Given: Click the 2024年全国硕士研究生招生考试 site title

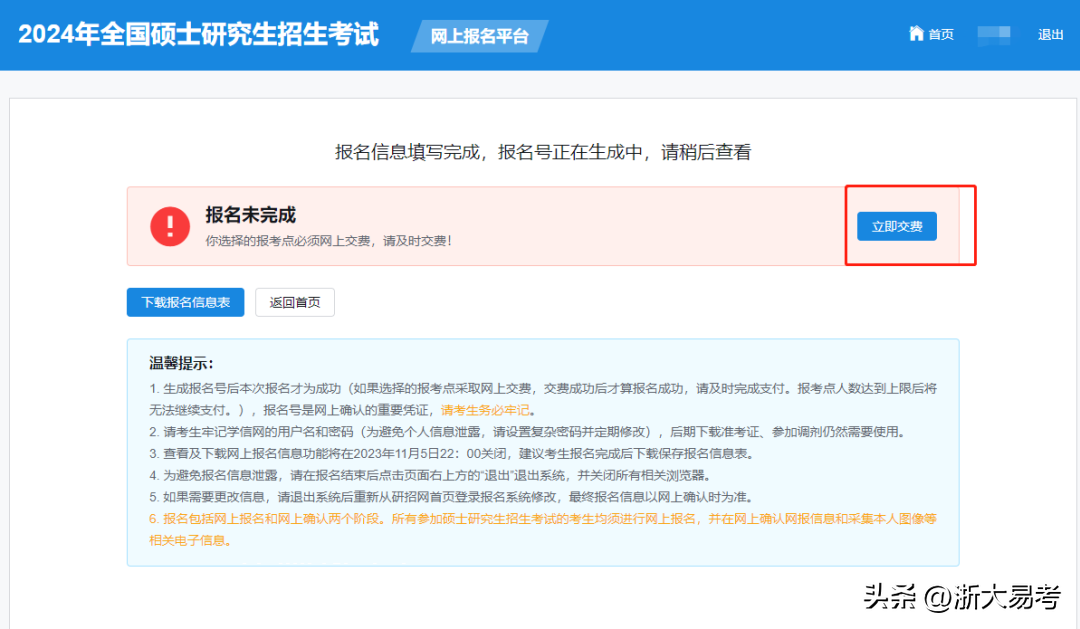Looking at the screenshot, I should coord(198,34).
